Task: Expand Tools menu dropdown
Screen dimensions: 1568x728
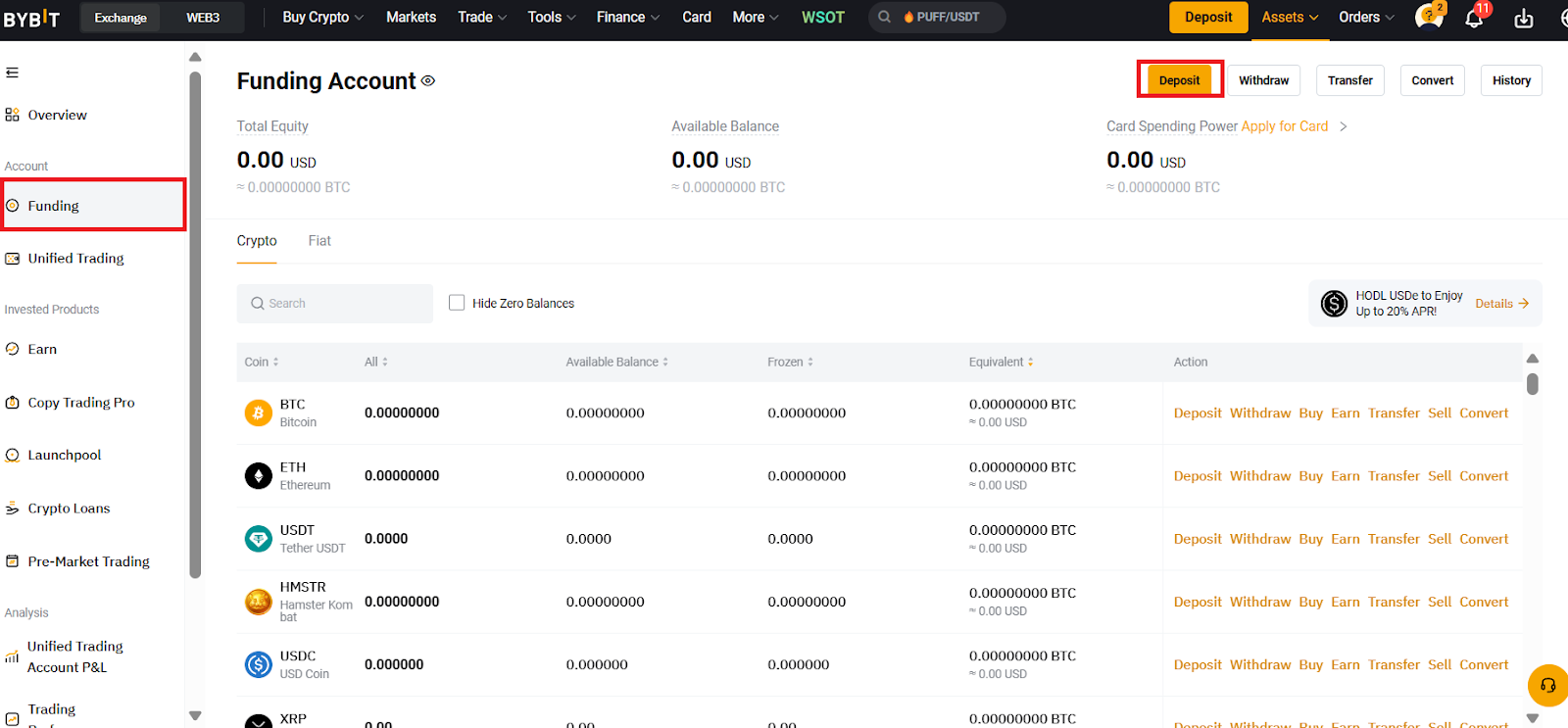Action: pyautogui.click(x=552, y=17)
